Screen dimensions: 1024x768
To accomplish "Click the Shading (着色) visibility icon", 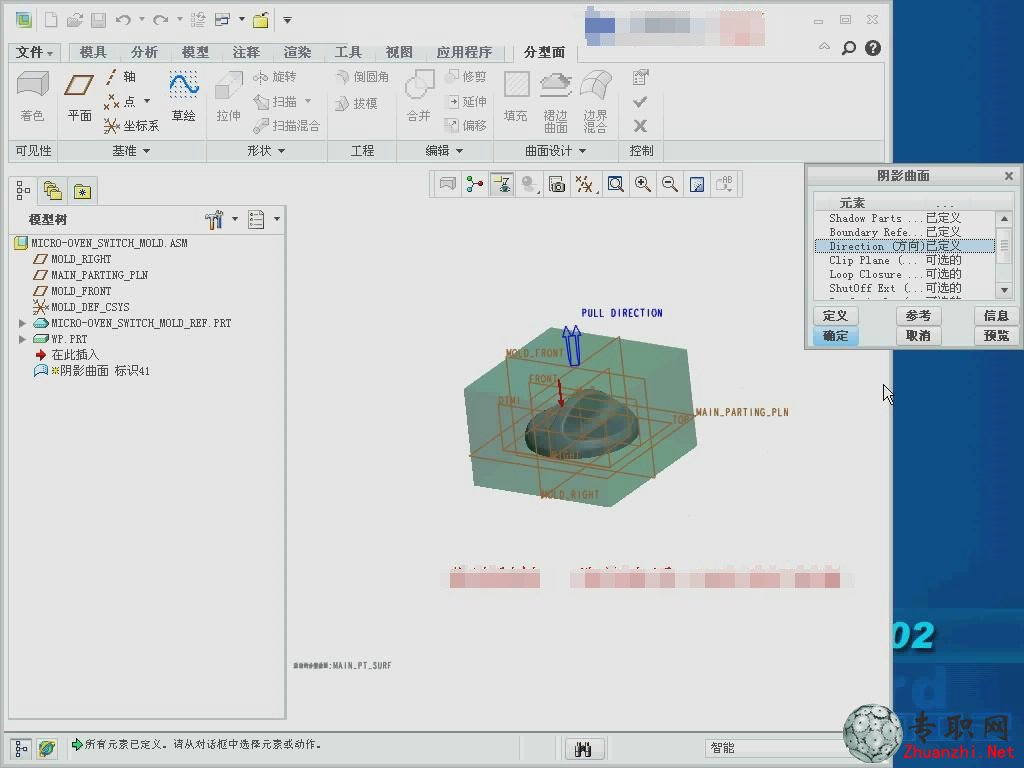I will [x=33, y=97].
